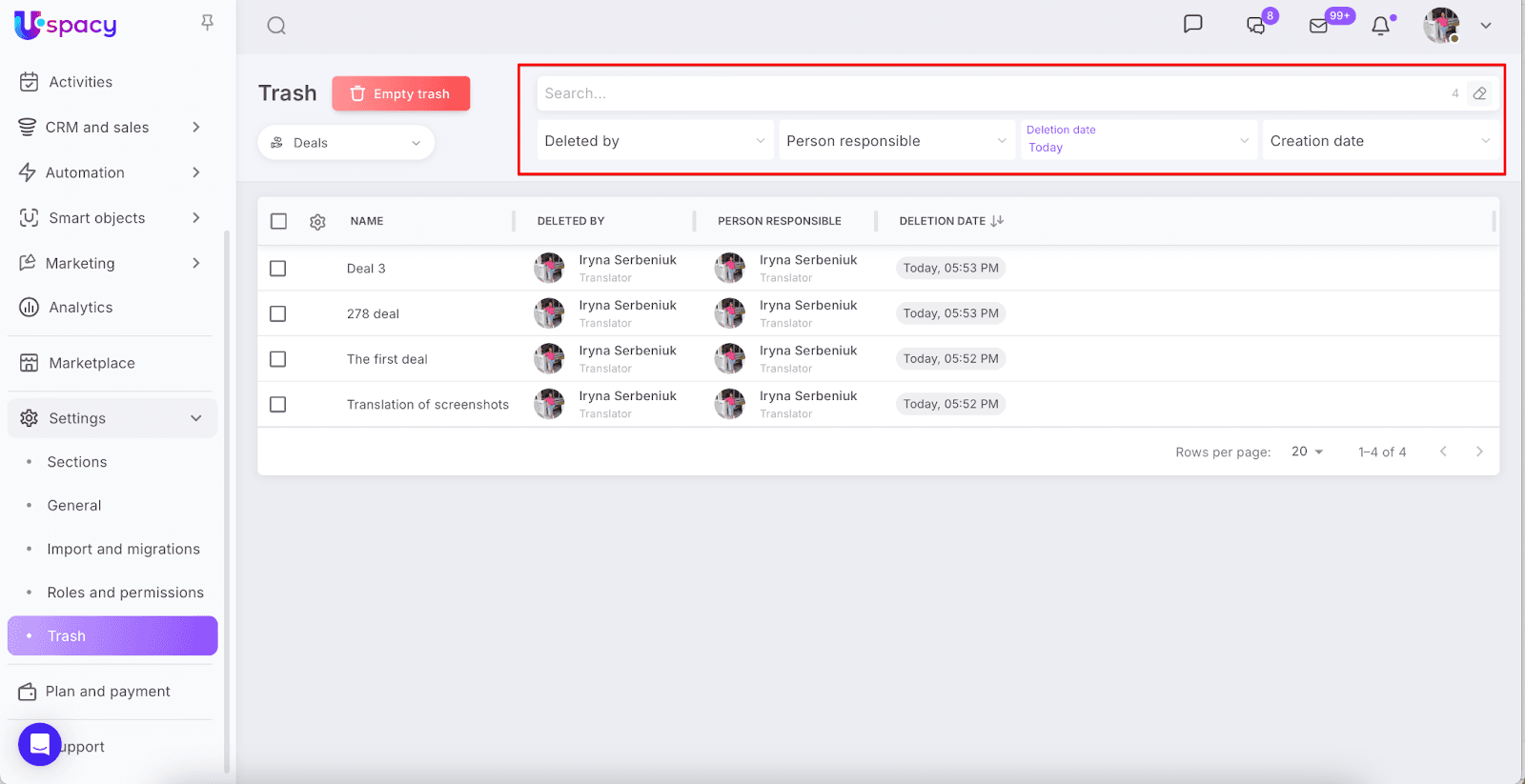The width and height of the screenshot is (1525, 784).
Task: Clear filters with the eraser icon
Action: pyautogui.click(x=1479, y=93)
